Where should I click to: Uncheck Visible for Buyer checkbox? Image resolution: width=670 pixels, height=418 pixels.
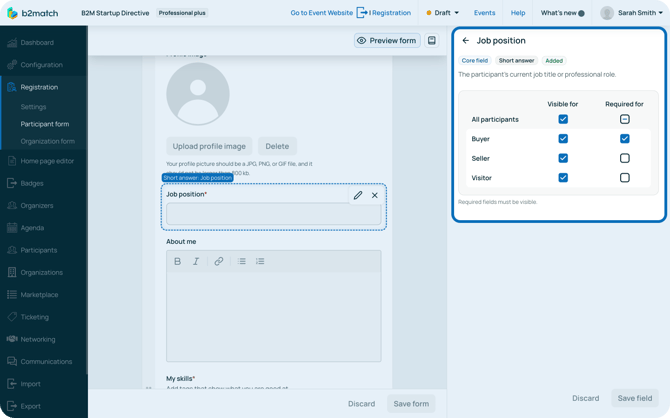point(563,138)
